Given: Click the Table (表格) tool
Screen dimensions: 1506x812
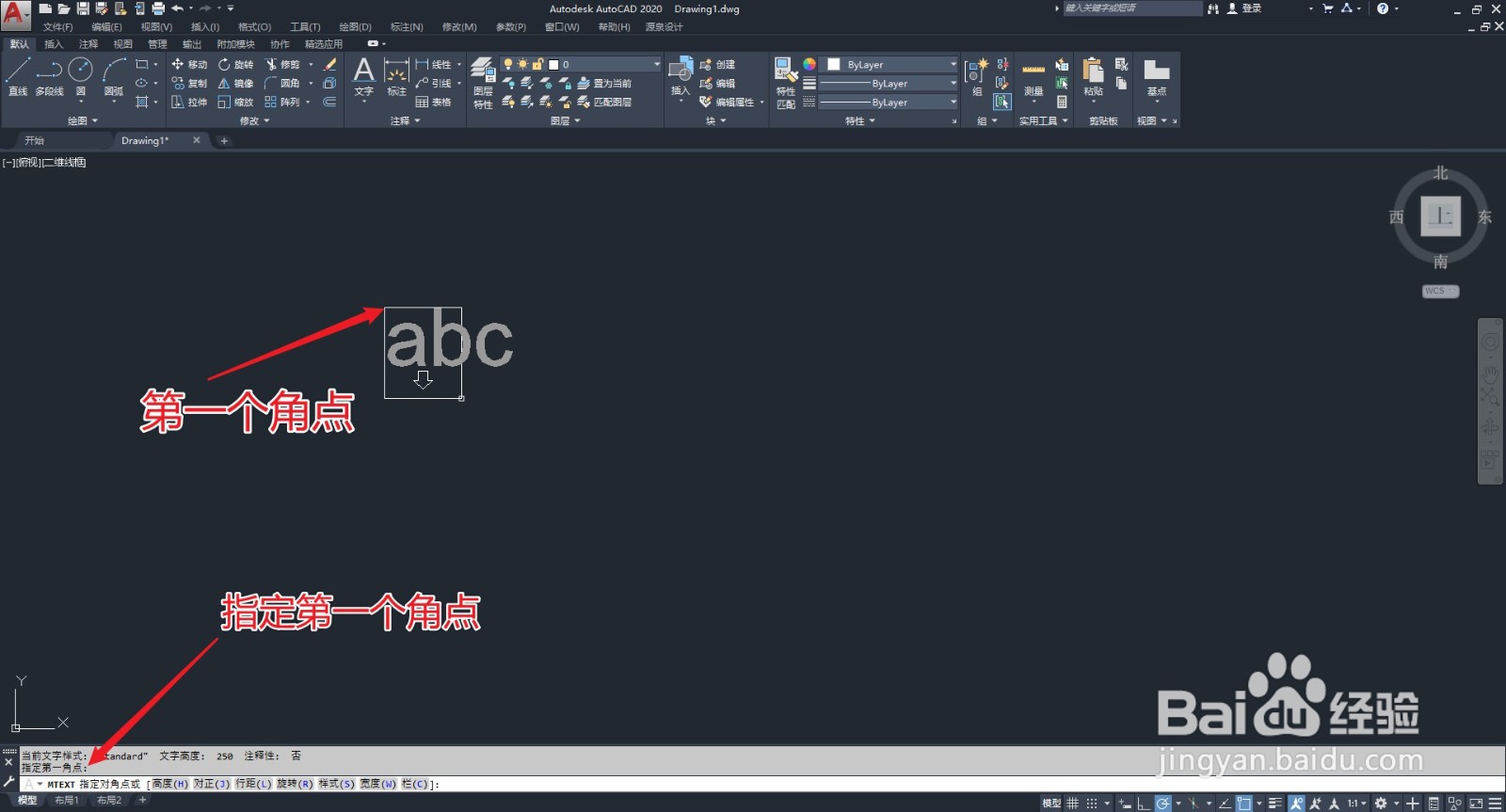Looking at the screenshot, I should point(433,102).
